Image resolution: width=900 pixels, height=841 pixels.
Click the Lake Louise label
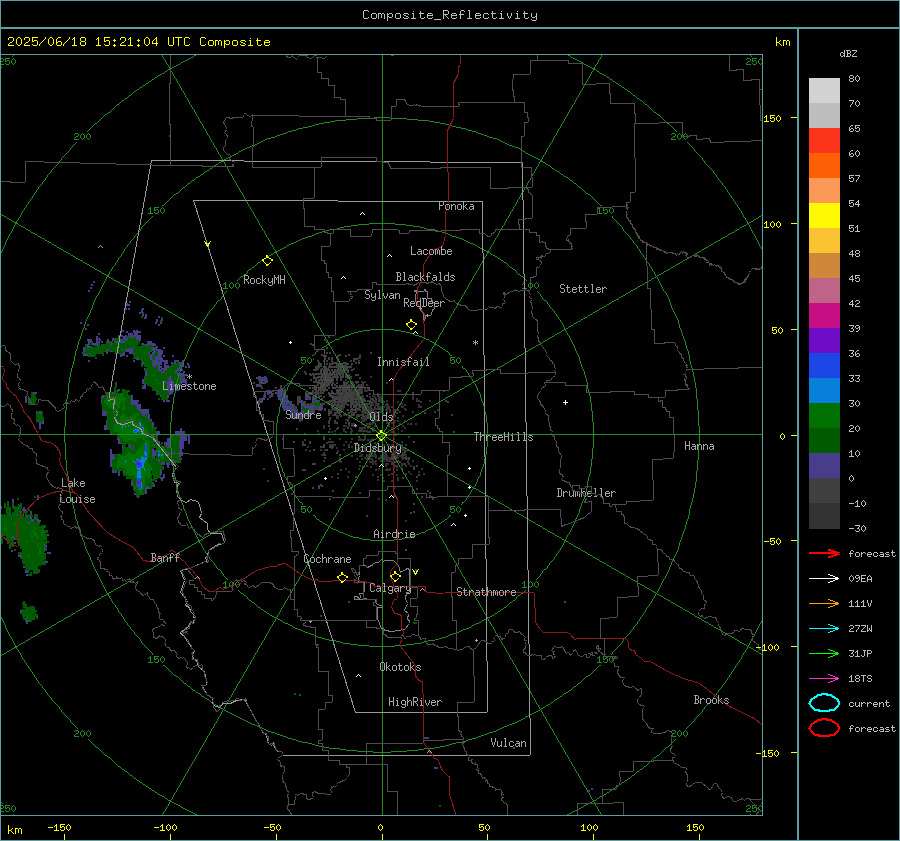tap(78, 491)
